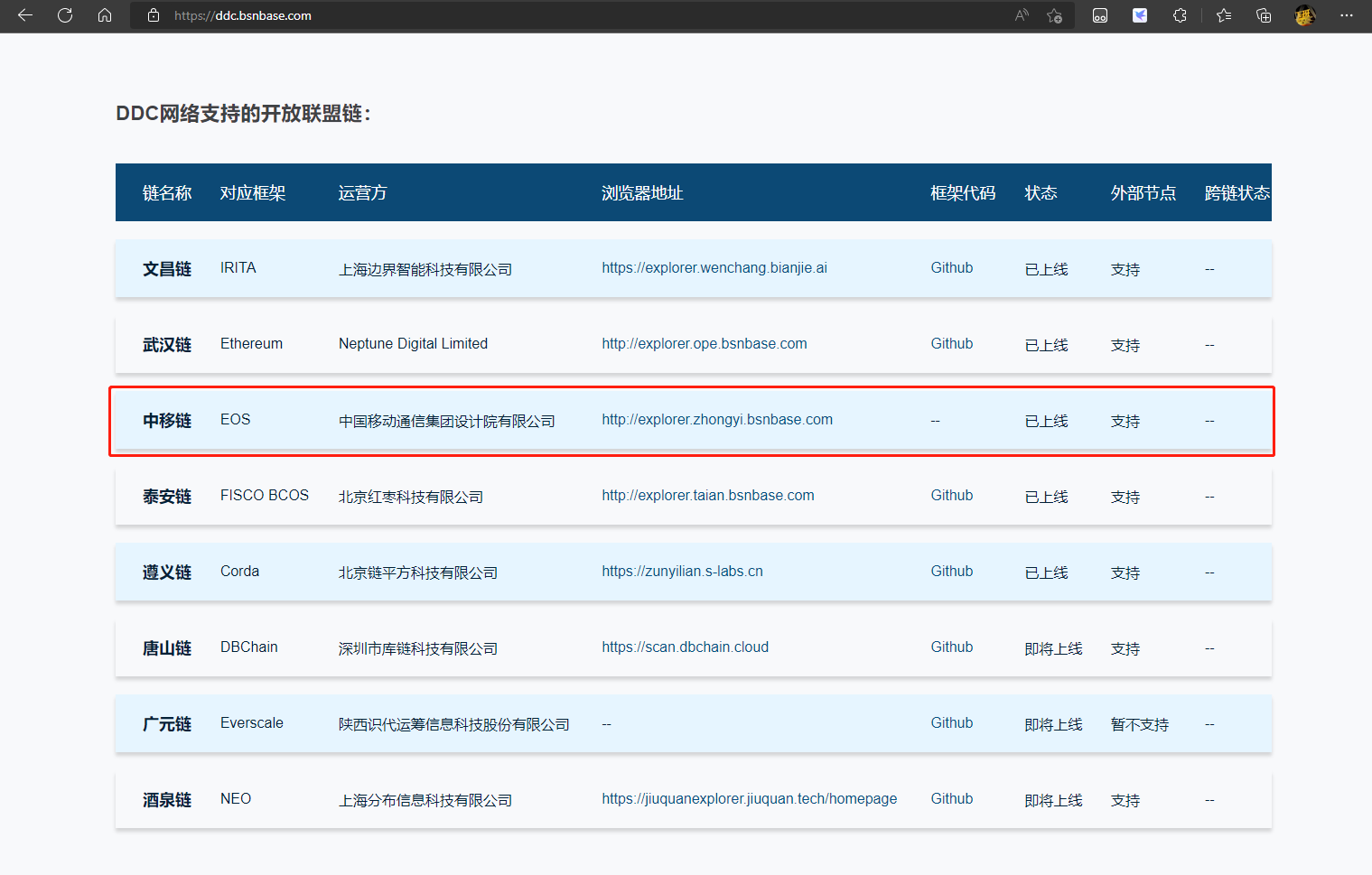Open Github link for 武汉链
The height and width of the screenshot is (875, 1372).
[952, 344]
